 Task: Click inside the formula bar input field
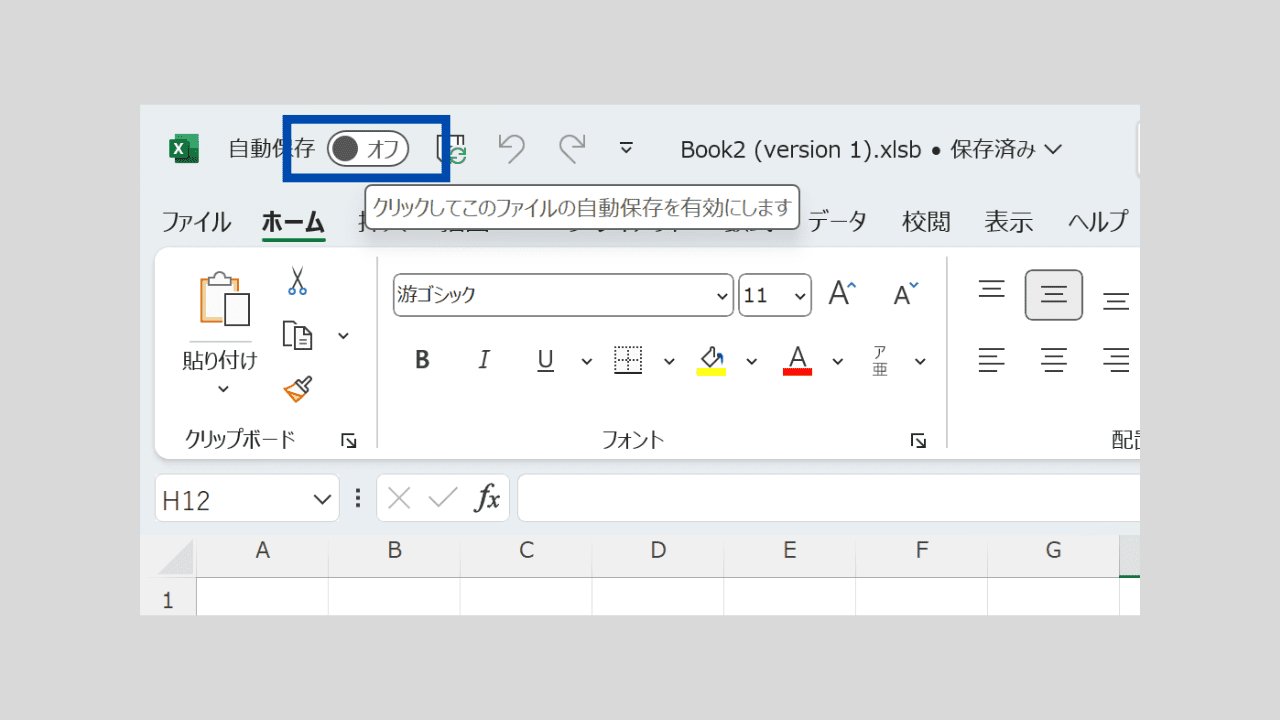click(x=829, y=498)
